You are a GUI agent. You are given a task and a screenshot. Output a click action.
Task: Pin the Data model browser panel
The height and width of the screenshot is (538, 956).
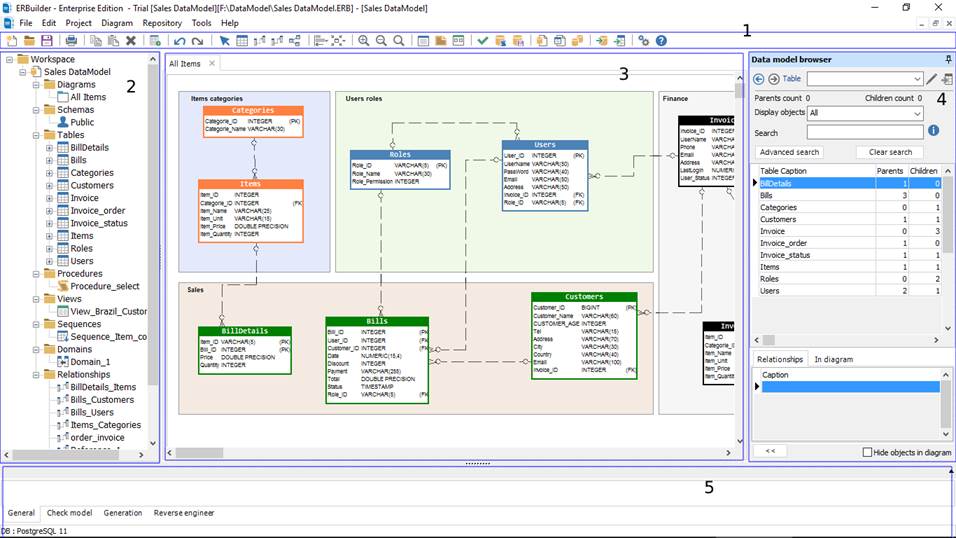pyautogui.click(x=947, y=60)
